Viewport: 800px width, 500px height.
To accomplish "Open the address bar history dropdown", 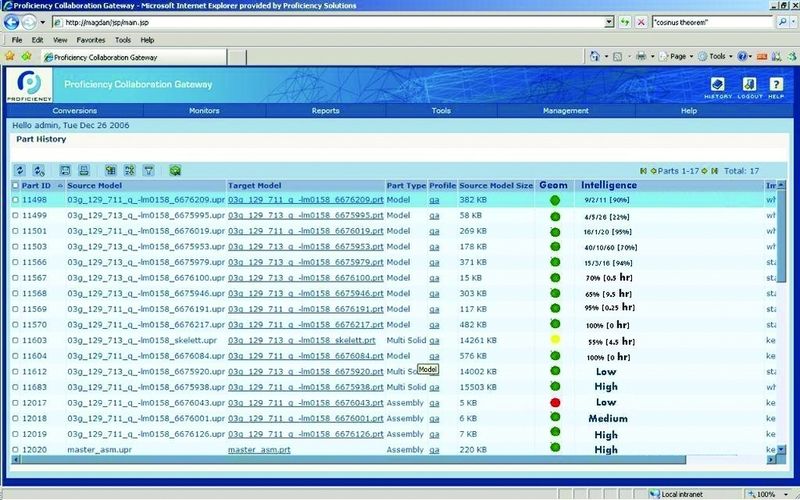I will [x=609, y=22].
